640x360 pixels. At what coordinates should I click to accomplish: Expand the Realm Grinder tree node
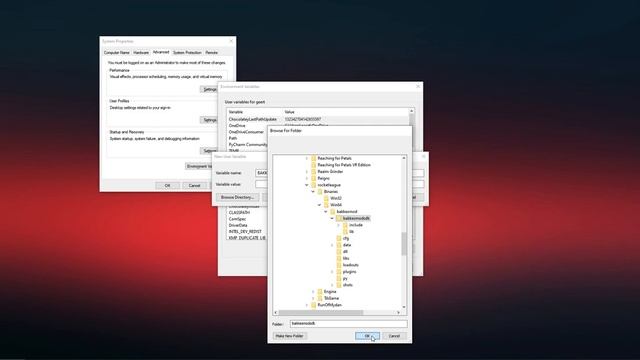point(307,171)
